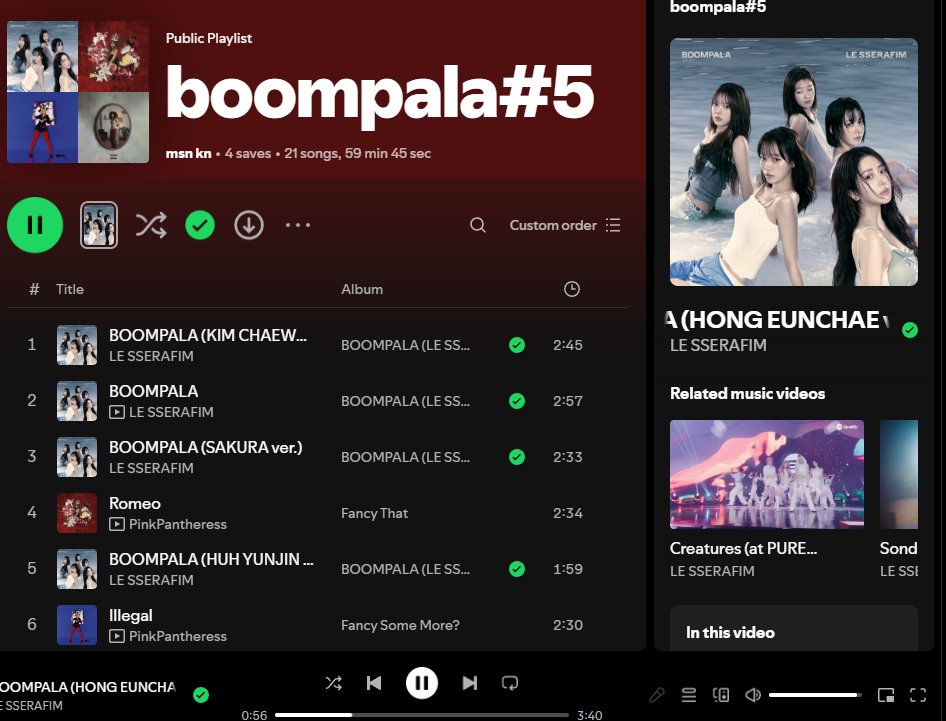Open the Fancy That album link
946x721 pixels.
374,513
